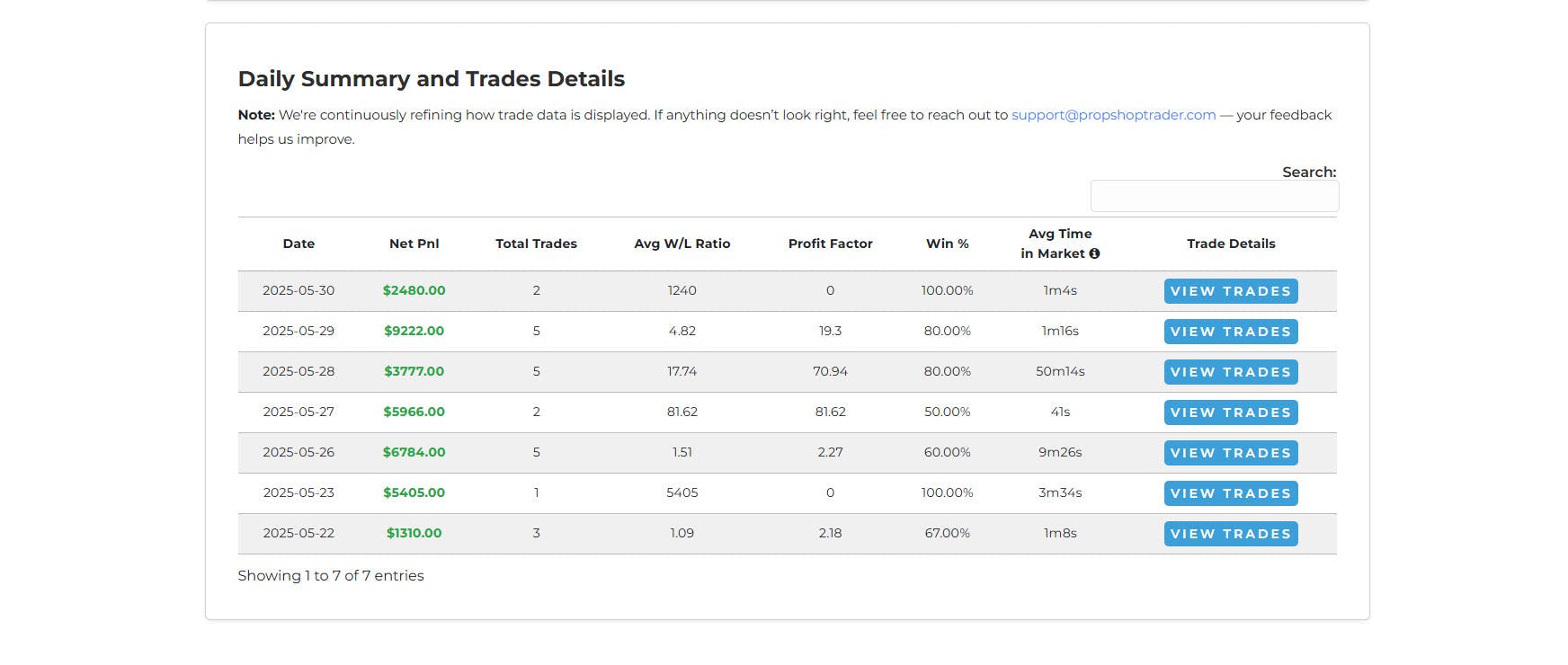Screen dimensions: 1568x665
Task: Click the info icon beside Avg Time in Market
Action: click(1094, 253)
